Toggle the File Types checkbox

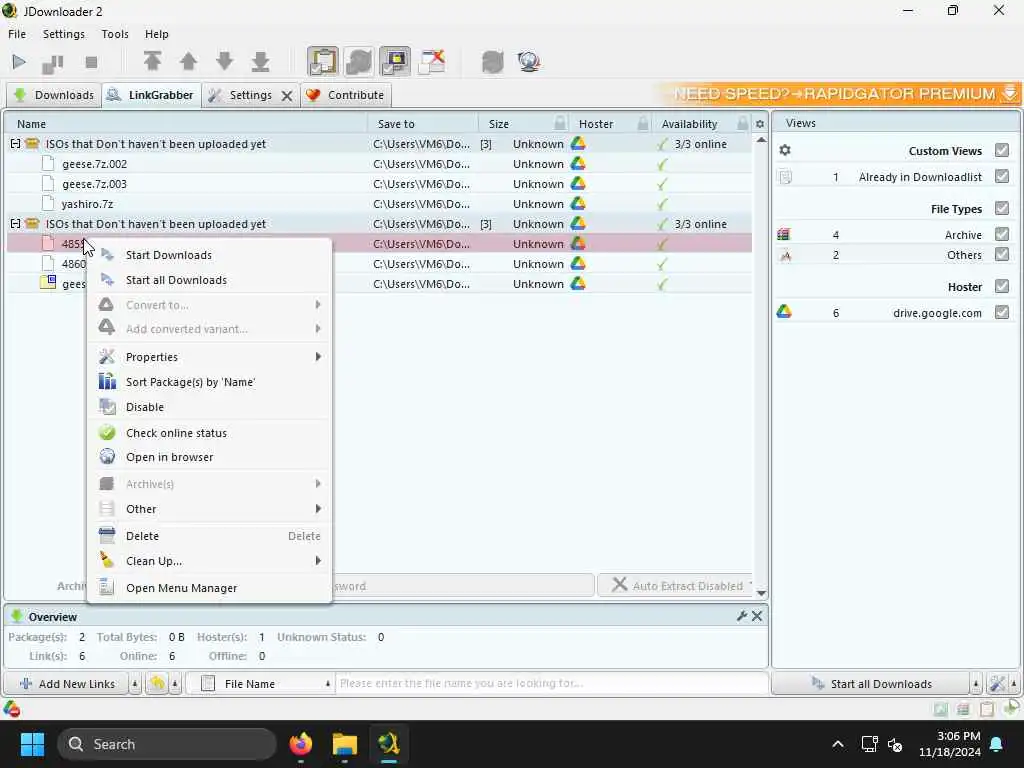[1002, 208]
